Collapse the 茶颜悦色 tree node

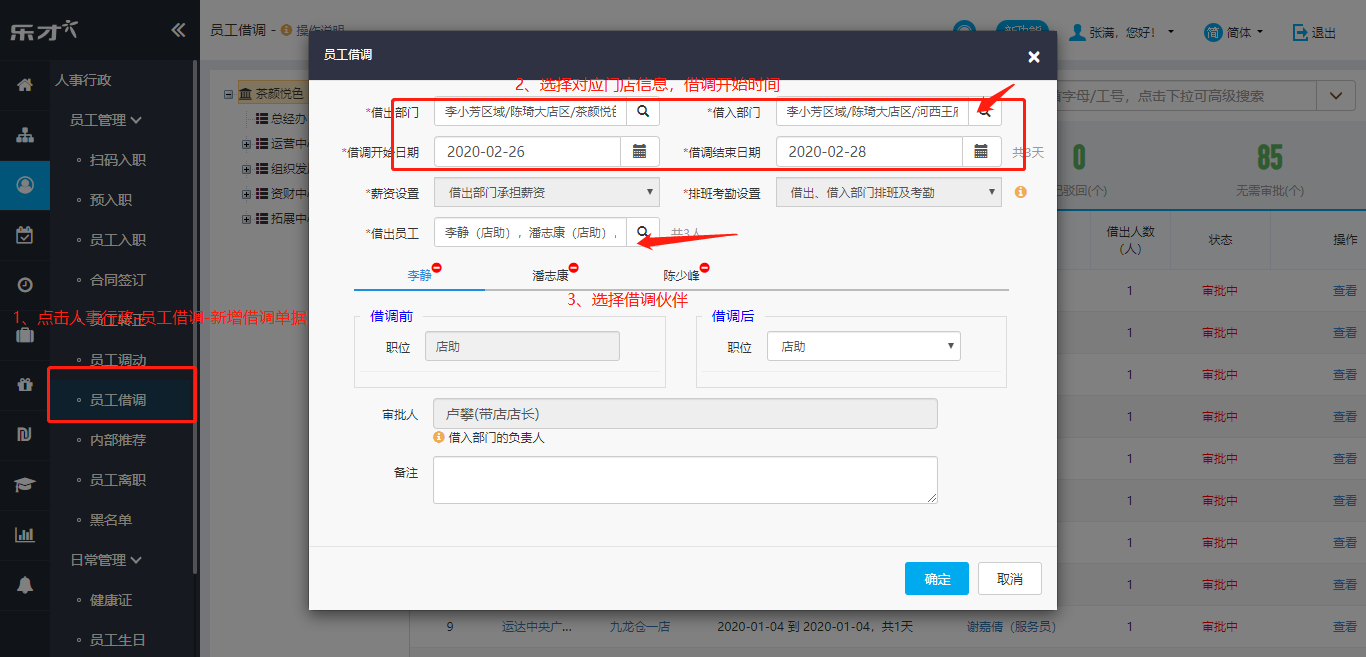pos(229,94)
